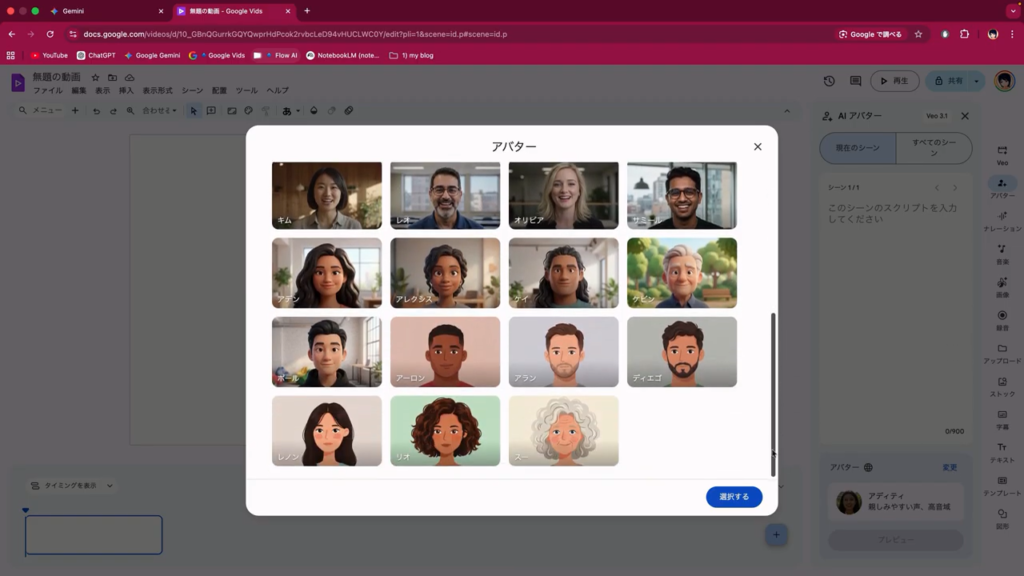This screenshot has width=1024, height=576.
Task: Click the 選択する button
Action: (x=733, y=497)
